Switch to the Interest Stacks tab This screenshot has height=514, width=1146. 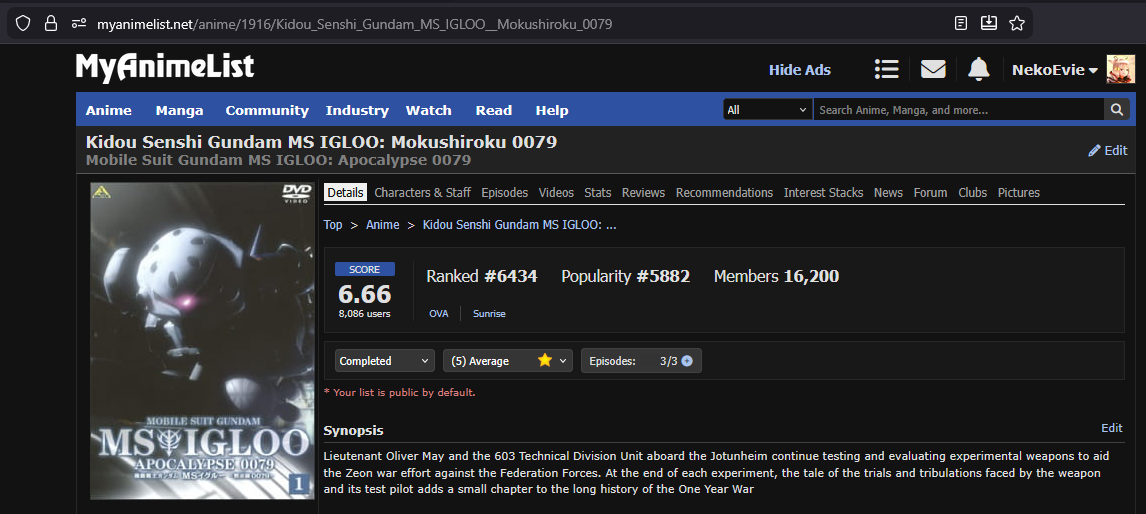pyautogui.click(x=824, y=192)
